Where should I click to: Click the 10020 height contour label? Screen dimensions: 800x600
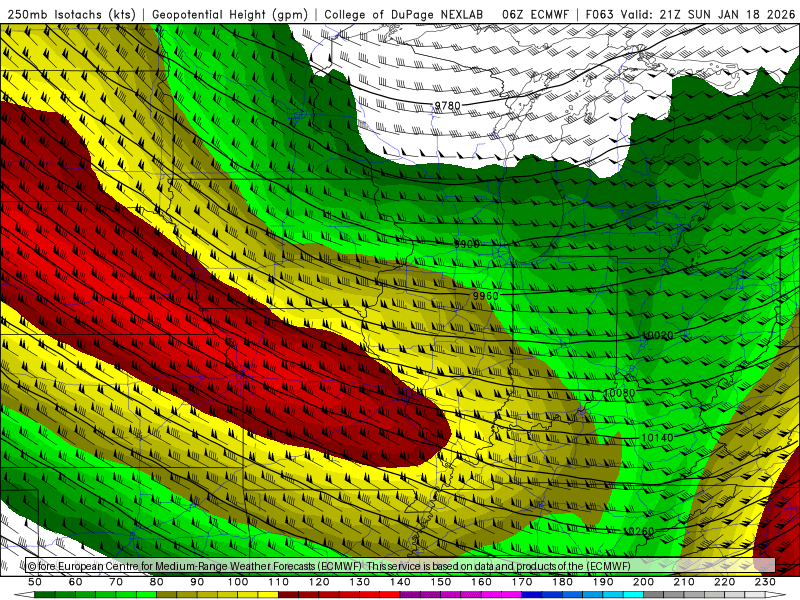(658, 335)
